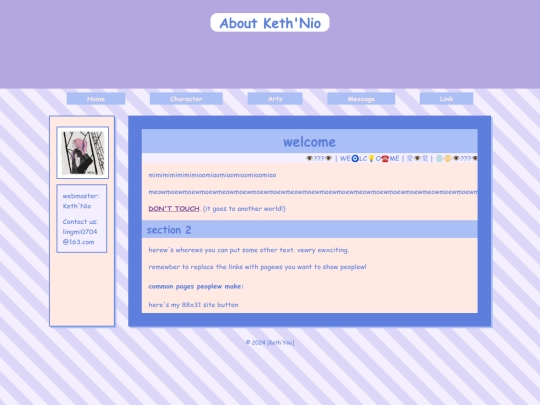
Task: Click the 'webmaster: Keth'Nio' text
Action: [81, 201]
